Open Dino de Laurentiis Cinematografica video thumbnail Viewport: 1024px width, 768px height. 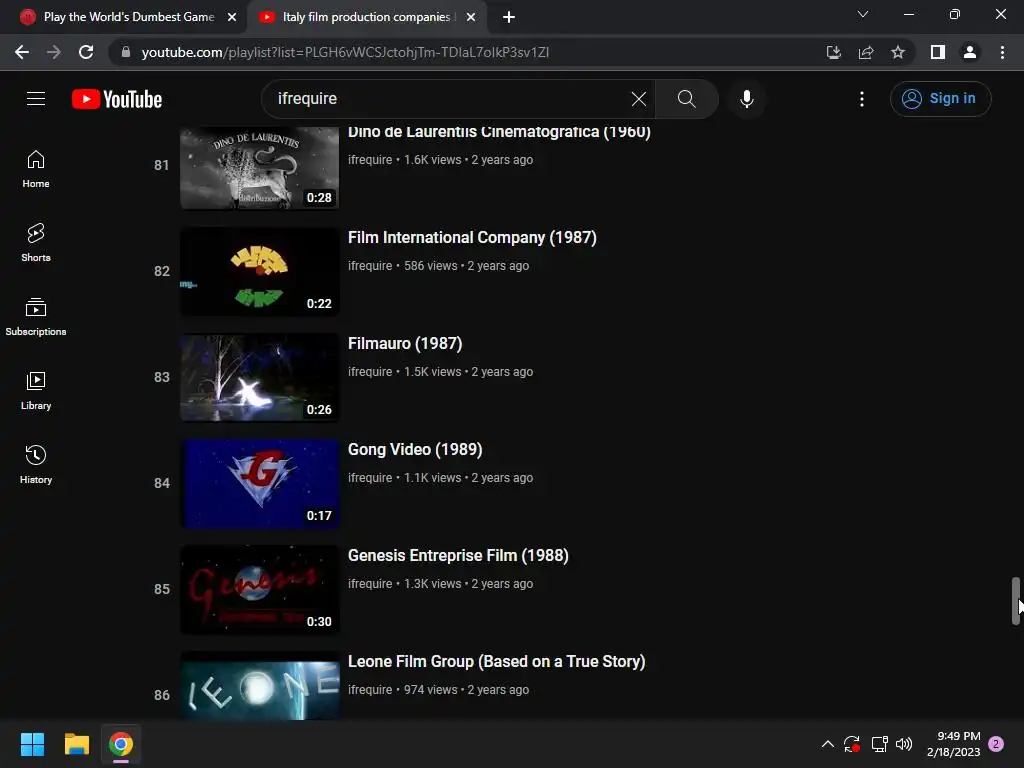coord(259,167)
